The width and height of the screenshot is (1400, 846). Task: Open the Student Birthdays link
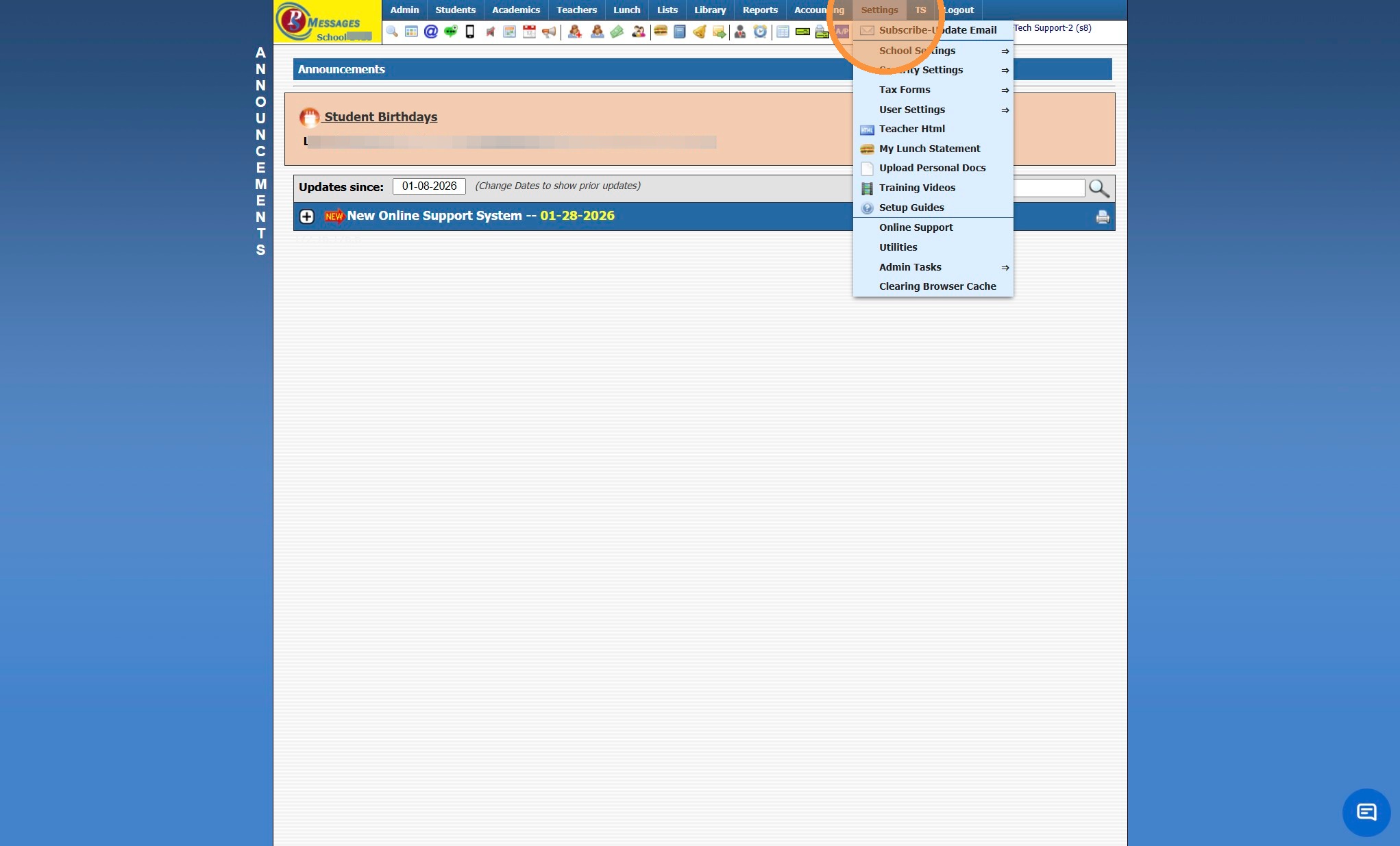pos(380,117)
